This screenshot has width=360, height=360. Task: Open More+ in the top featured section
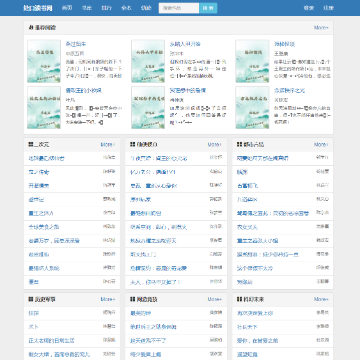[321, 28]
